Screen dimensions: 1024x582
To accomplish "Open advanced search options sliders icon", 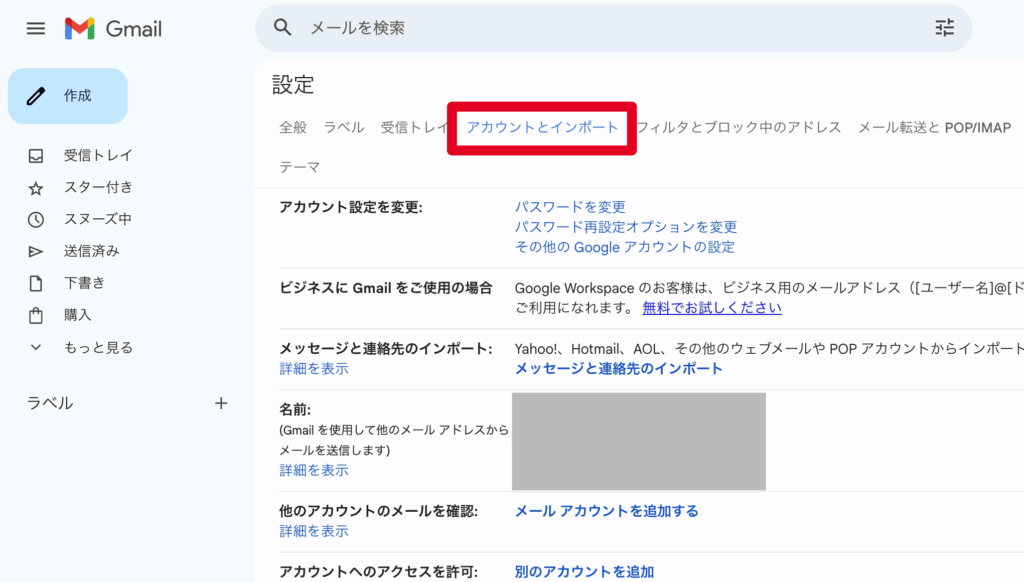I will (944, 28).
